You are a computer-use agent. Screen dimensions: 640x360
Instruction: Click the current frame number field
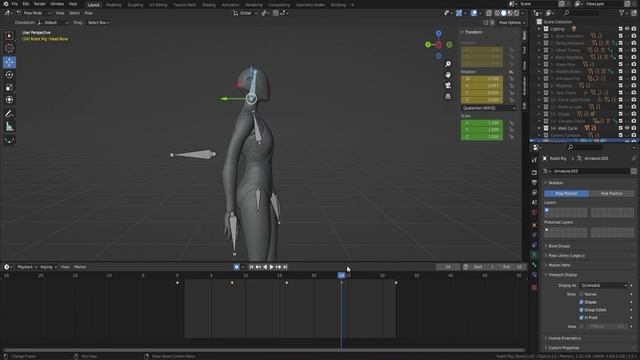point(448,267)
